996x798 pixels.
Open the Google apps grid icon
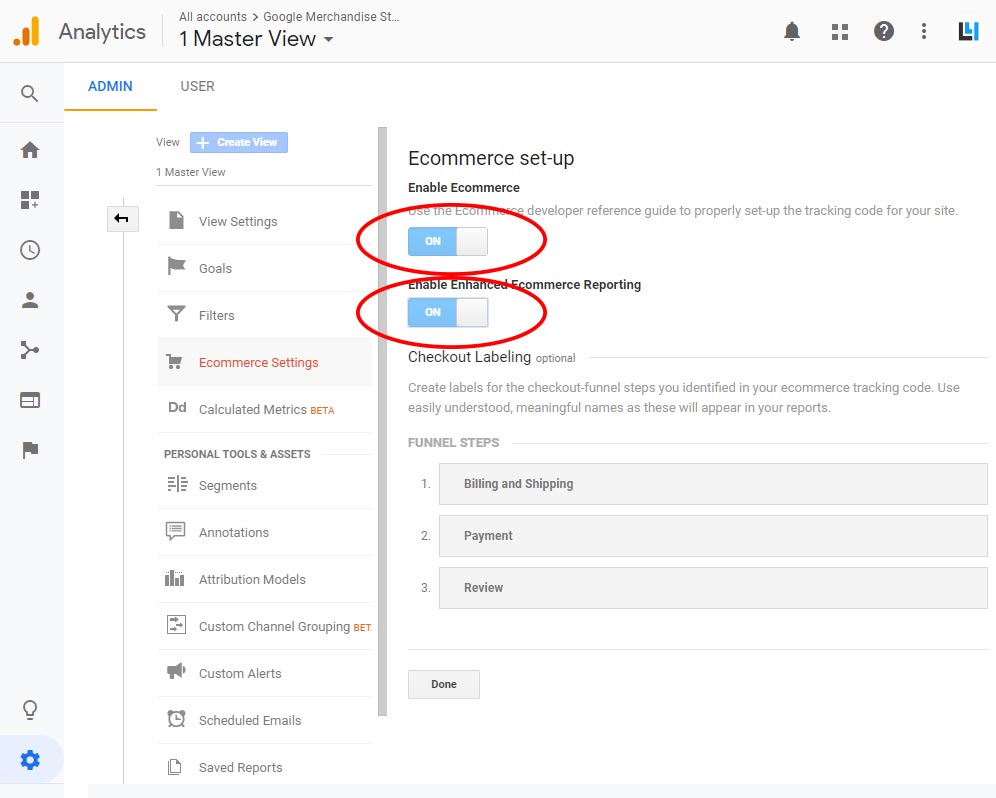(839, 32)
